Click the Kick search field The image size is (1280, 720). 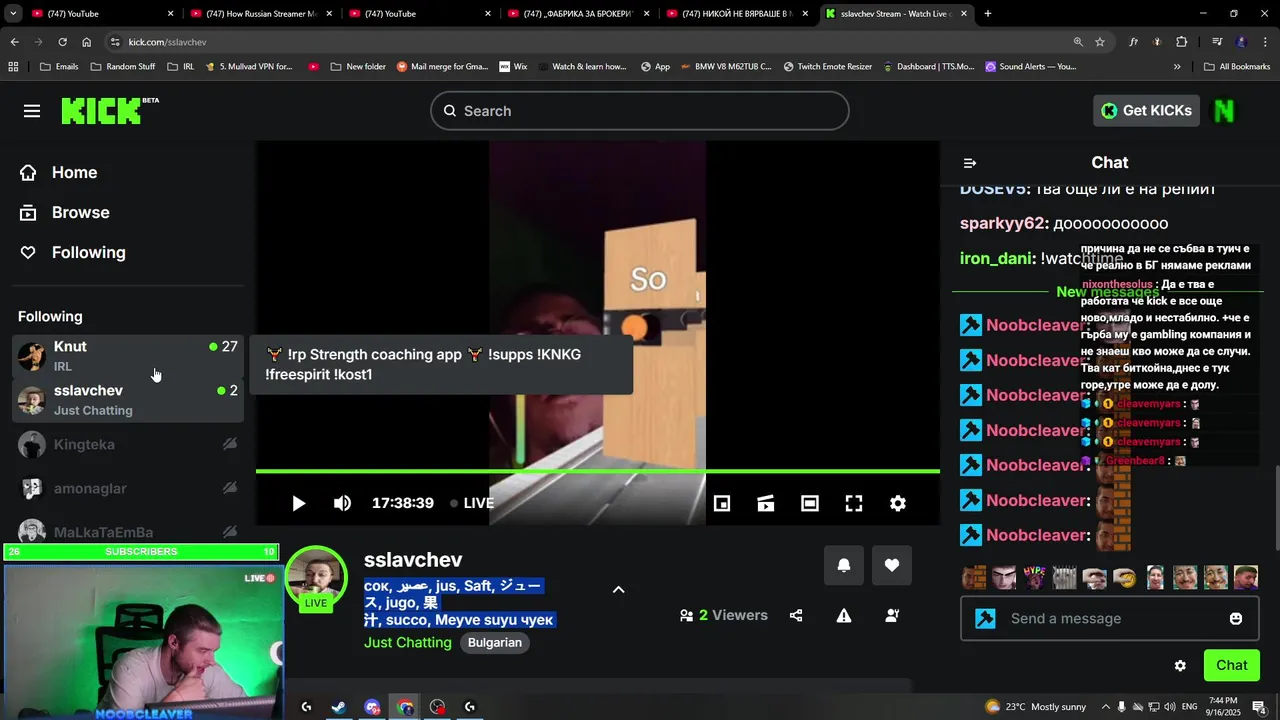click(640, 111)
